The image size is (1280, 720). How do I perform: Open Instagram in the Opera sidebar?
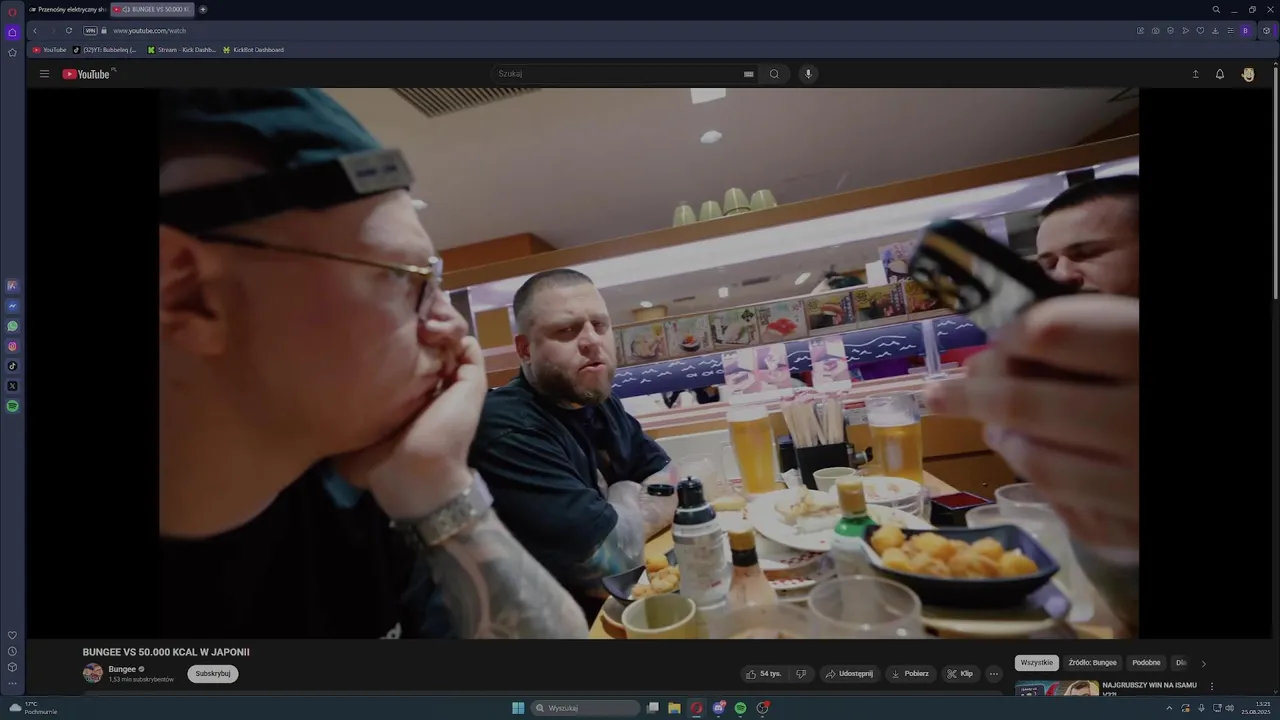click(x=12, y=346)
